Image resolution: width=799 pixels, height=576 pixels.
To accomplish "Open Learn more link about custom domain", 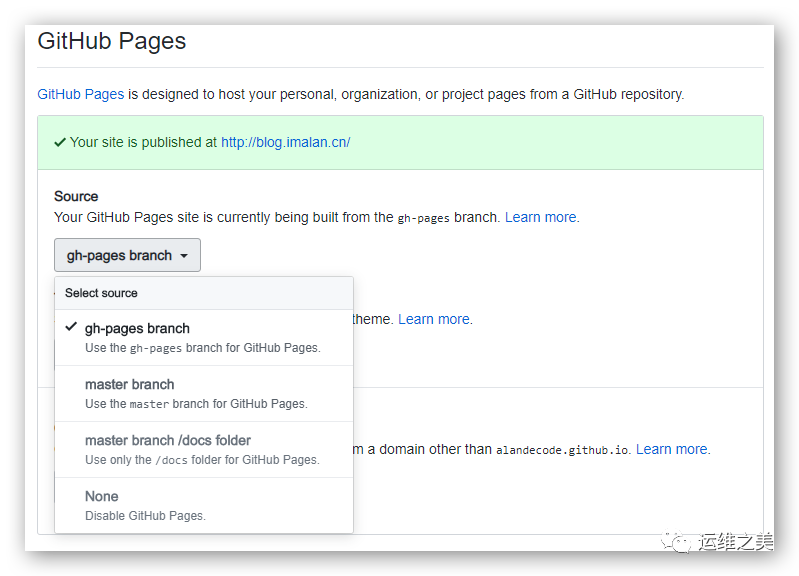I will 672,449.
